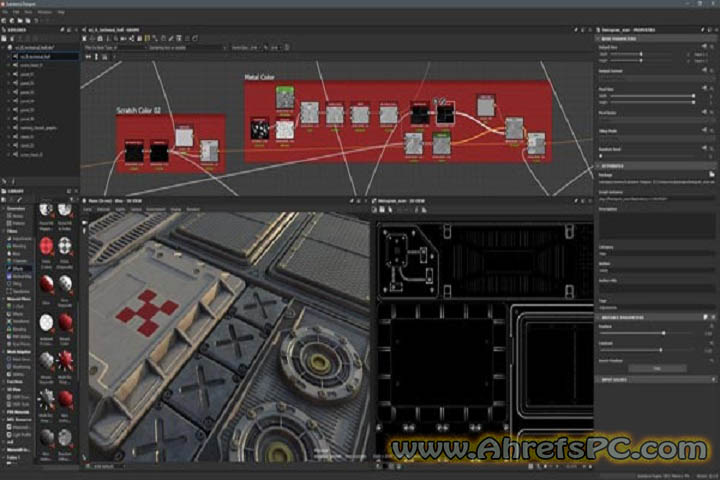Screen dimensions: 720x480
Task: Click the camera icon at 3D view left edge
Action: [x=84, y=222]
